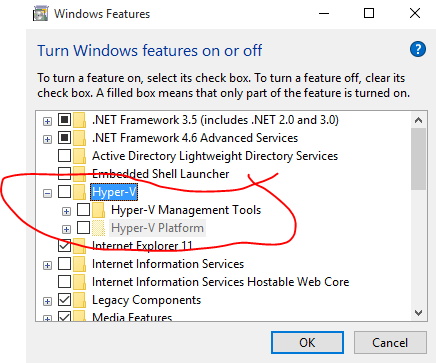Expand the Hyper-V Platform node
The image size is (436, 363).
66,229
